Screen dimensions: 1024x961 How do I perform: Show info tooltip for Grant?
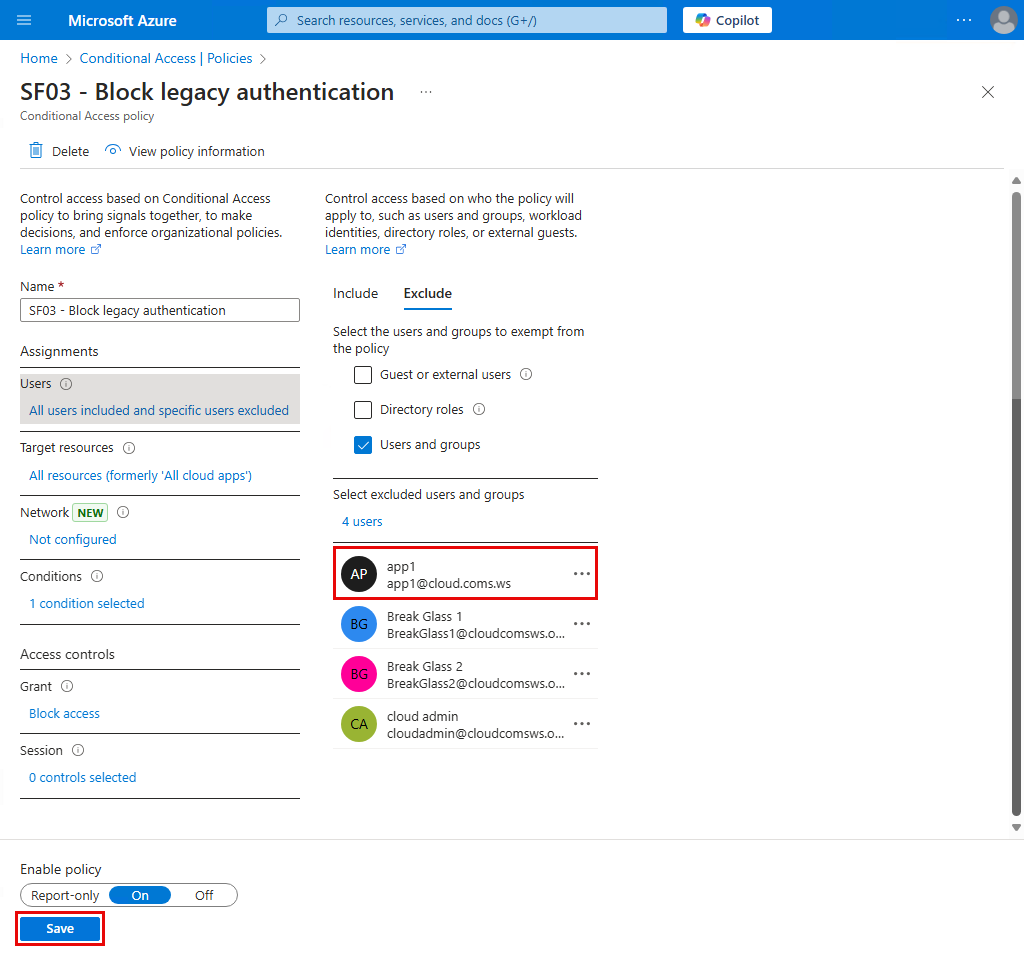click(67, 686)
